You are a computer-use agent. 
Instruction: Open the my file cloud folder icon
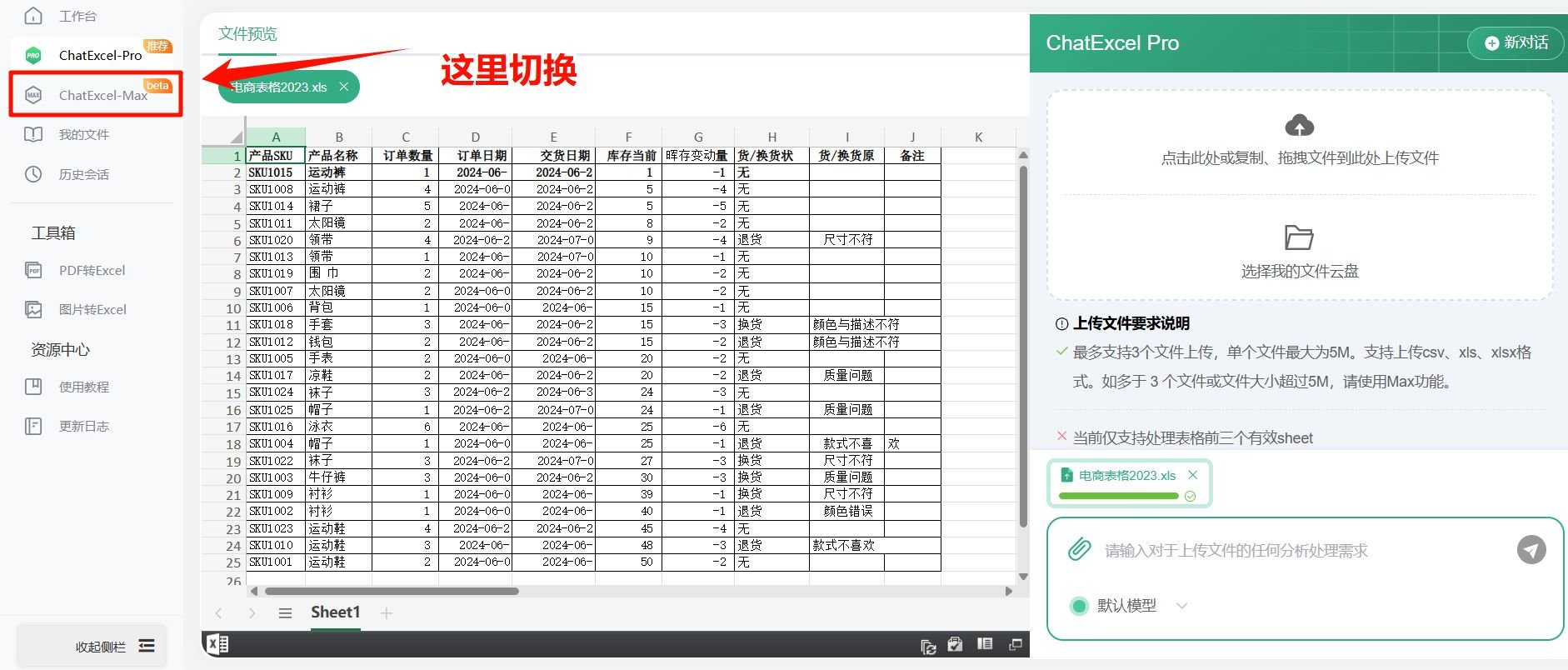[x=1299, y=238]
